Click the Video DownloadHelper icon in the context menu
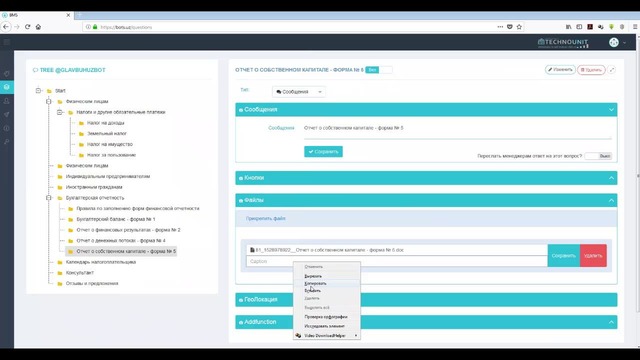 [298, 336]
